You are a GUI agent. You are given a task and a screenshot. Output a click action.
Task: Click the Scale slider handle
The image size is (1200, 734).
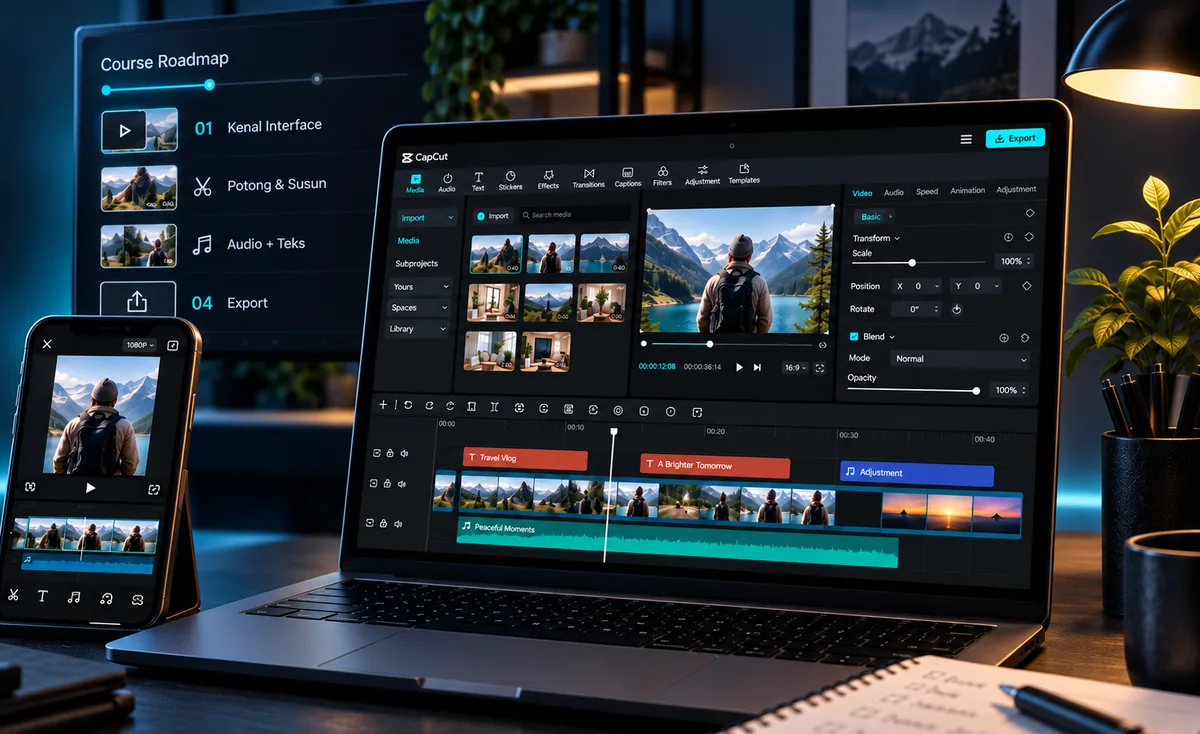(912, 262)
